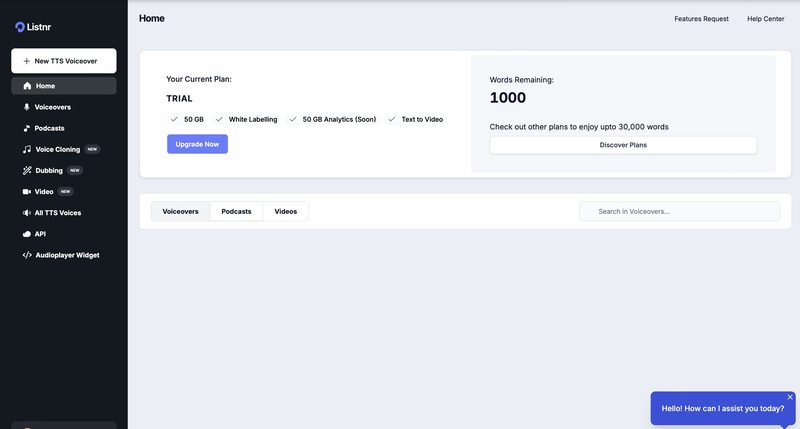Open the Help Center link

click(x=765, y=19)
